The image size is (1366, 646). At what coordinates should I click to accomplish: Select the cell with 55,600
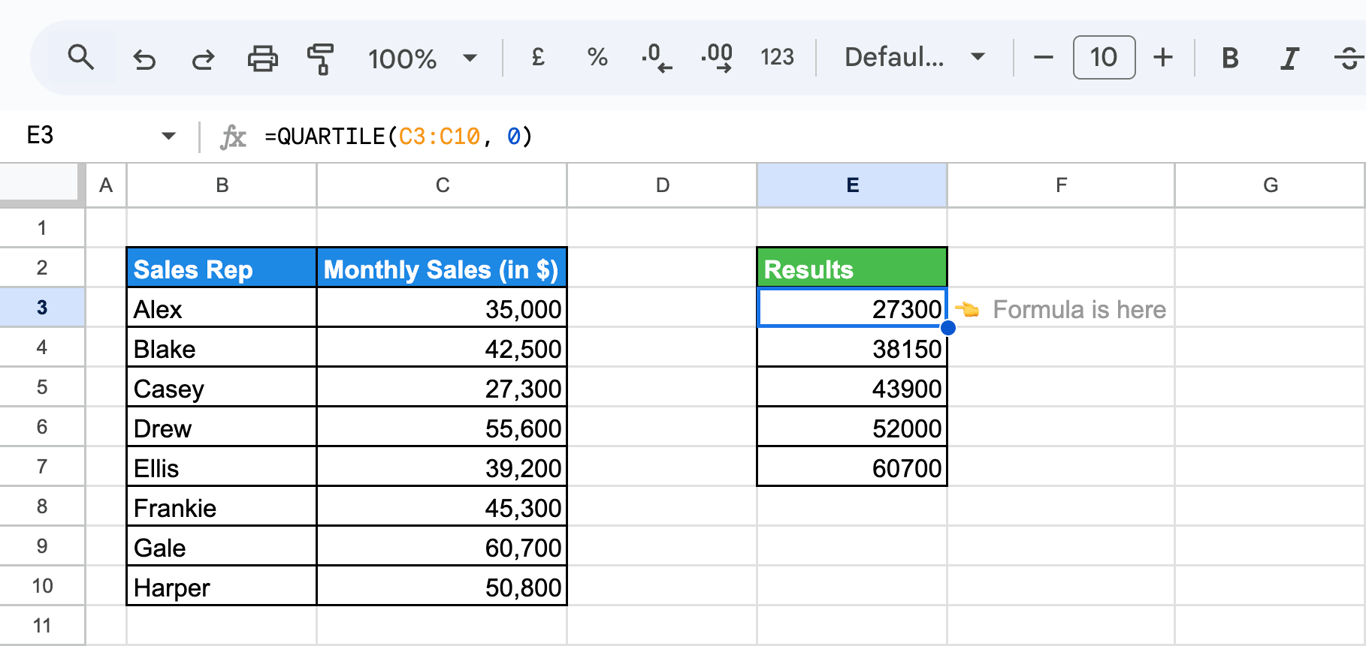pyautogui.click(x=442, y=427)
